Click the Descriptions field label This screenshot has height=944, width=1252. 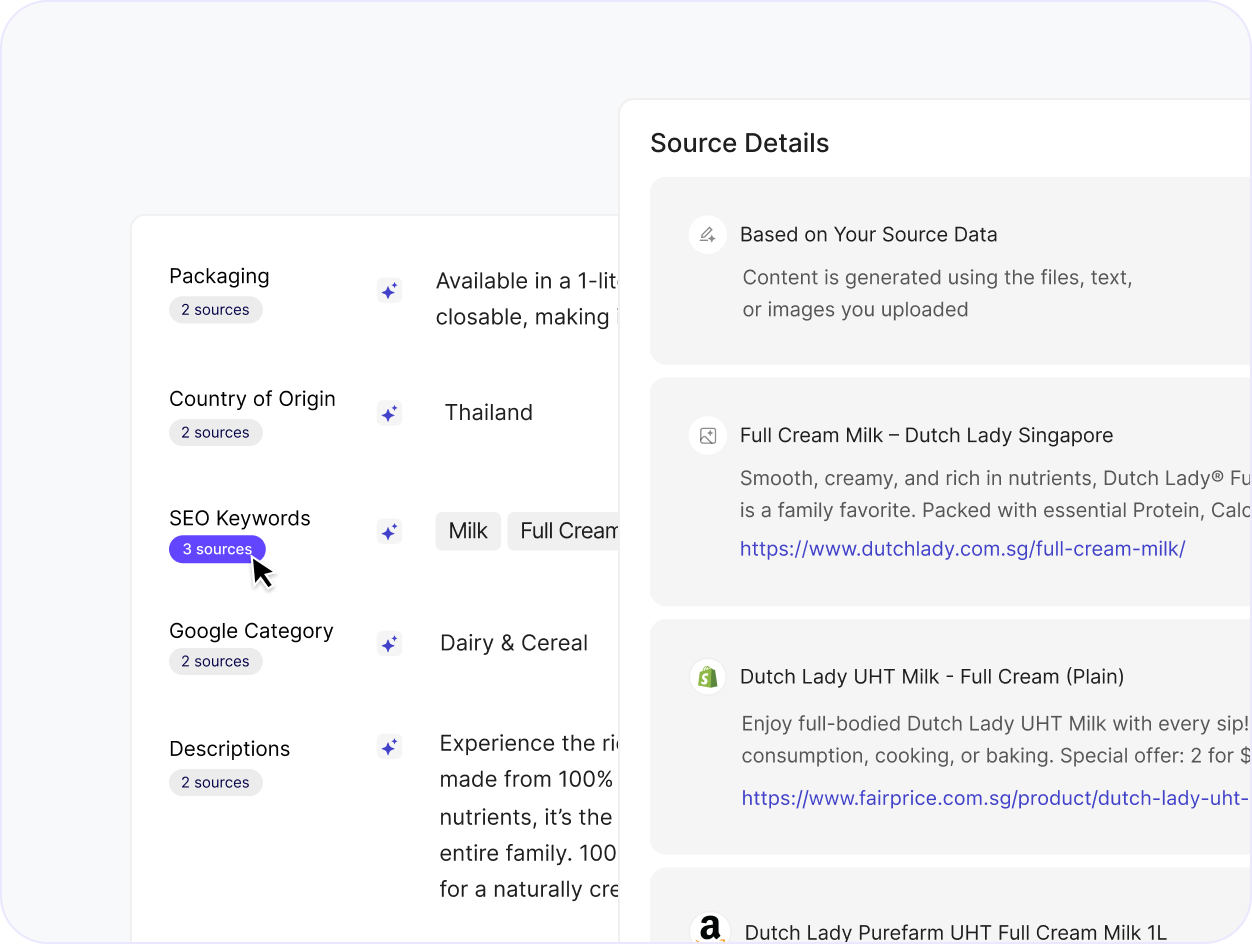tap(230, 749)
